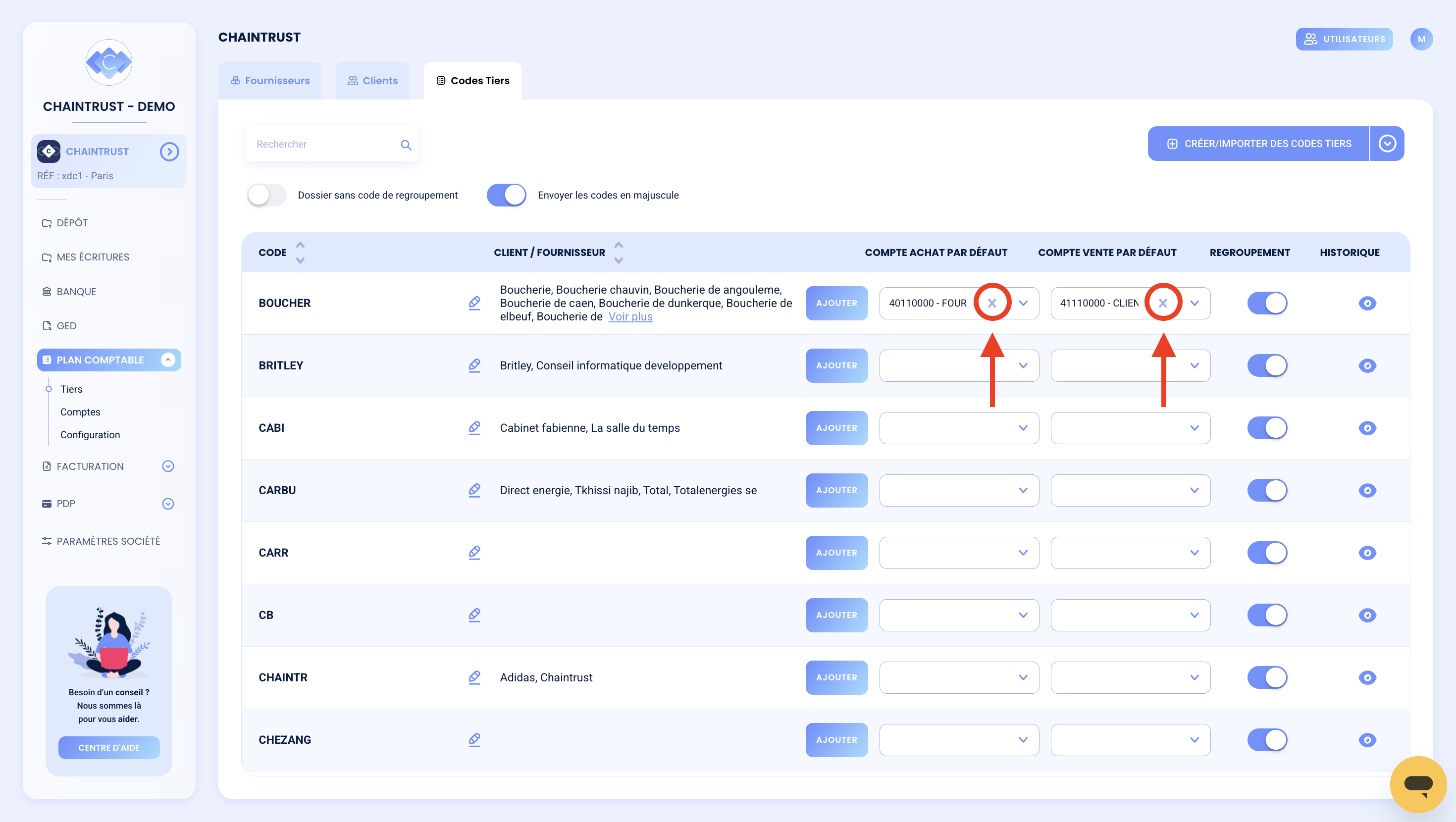The image size is (1456, 822).
Task: View history of BRITLEY with eye icon
Action: coord(1367,365)
